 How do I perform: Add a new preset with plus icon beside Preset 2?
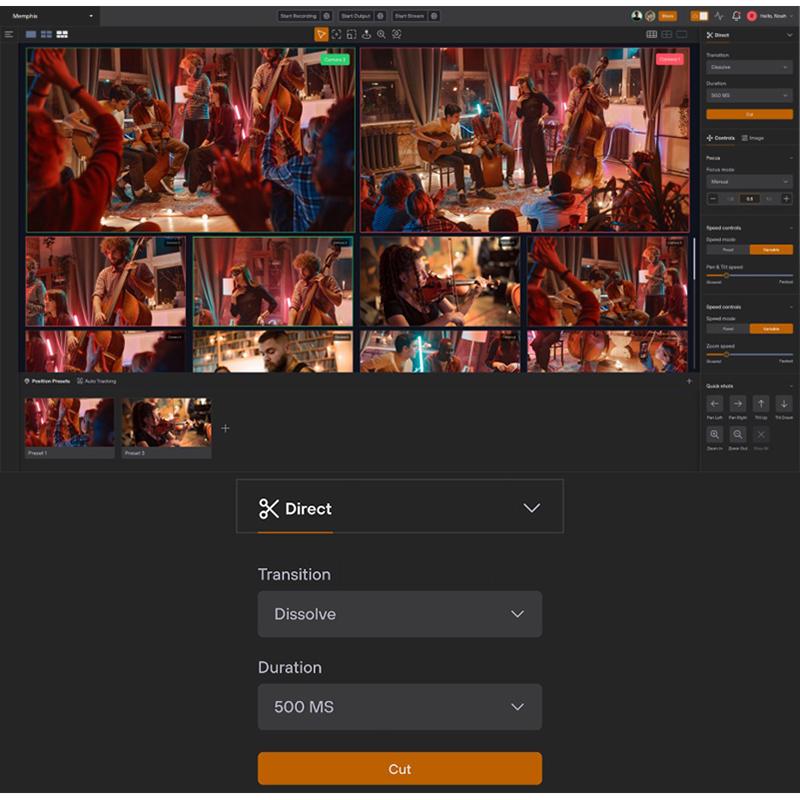tap(225, 428)
